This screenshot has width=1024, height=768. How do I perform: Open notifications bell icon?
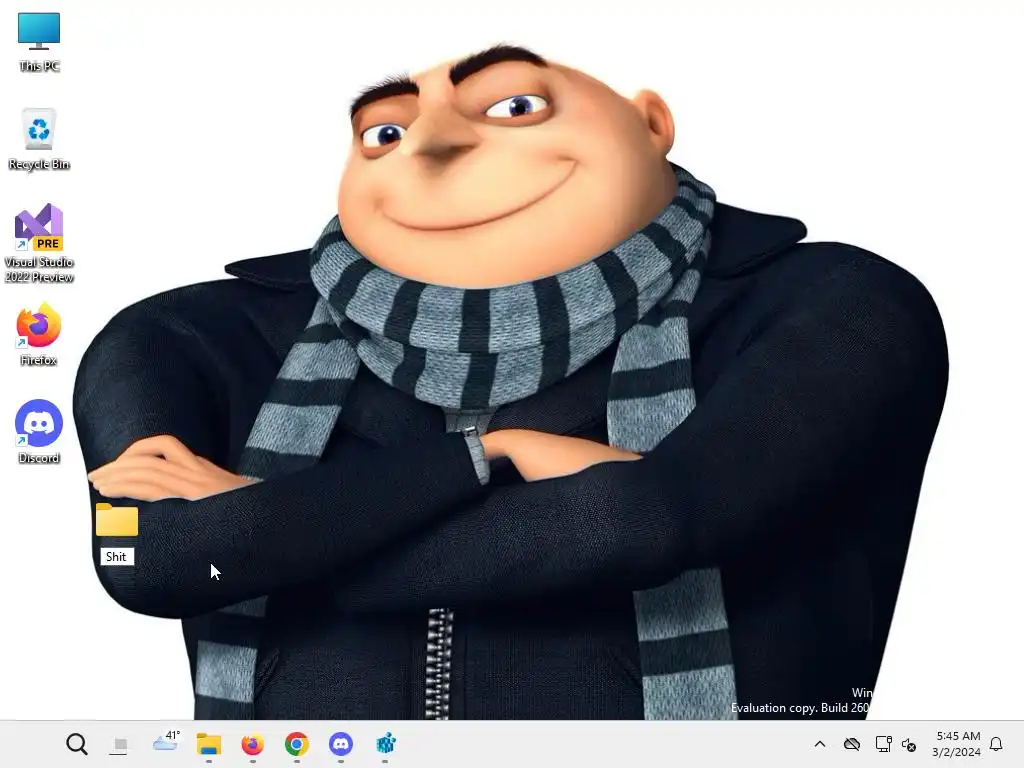[996, 744]
